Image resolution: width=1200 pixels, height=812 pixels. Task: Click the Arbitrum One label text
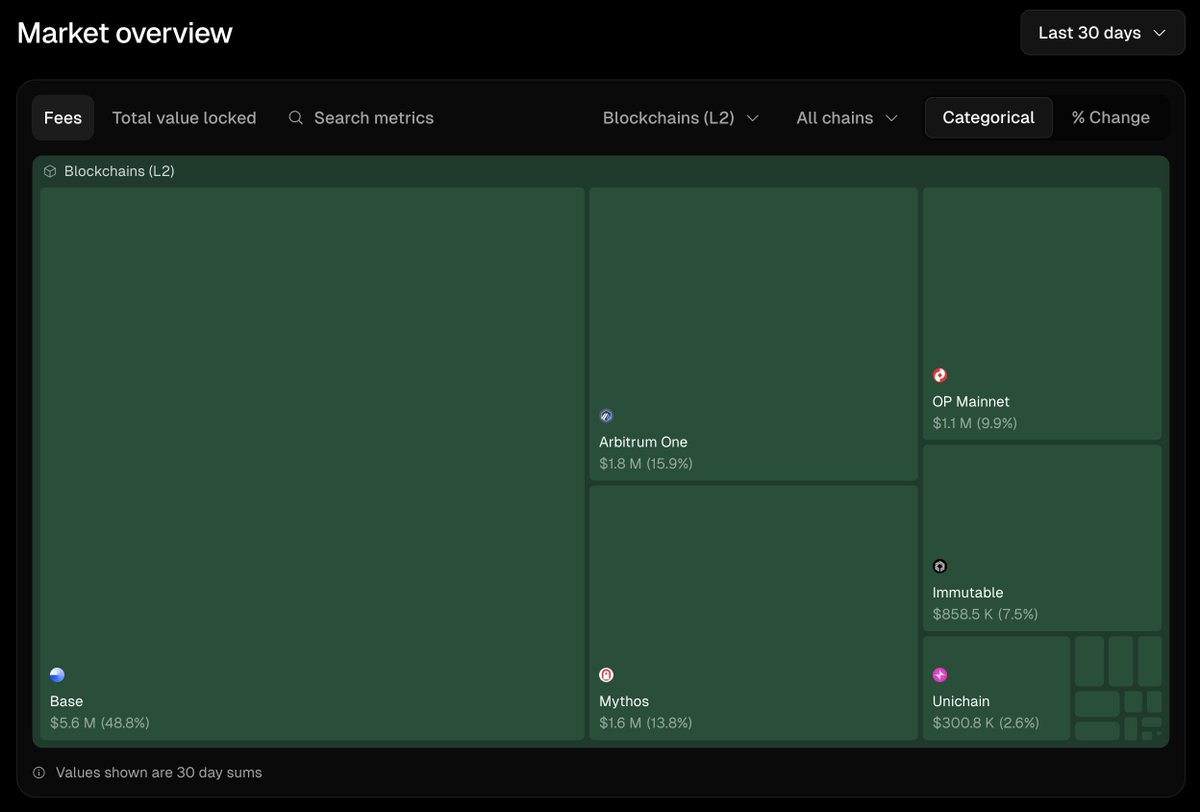tap(643, 442)
